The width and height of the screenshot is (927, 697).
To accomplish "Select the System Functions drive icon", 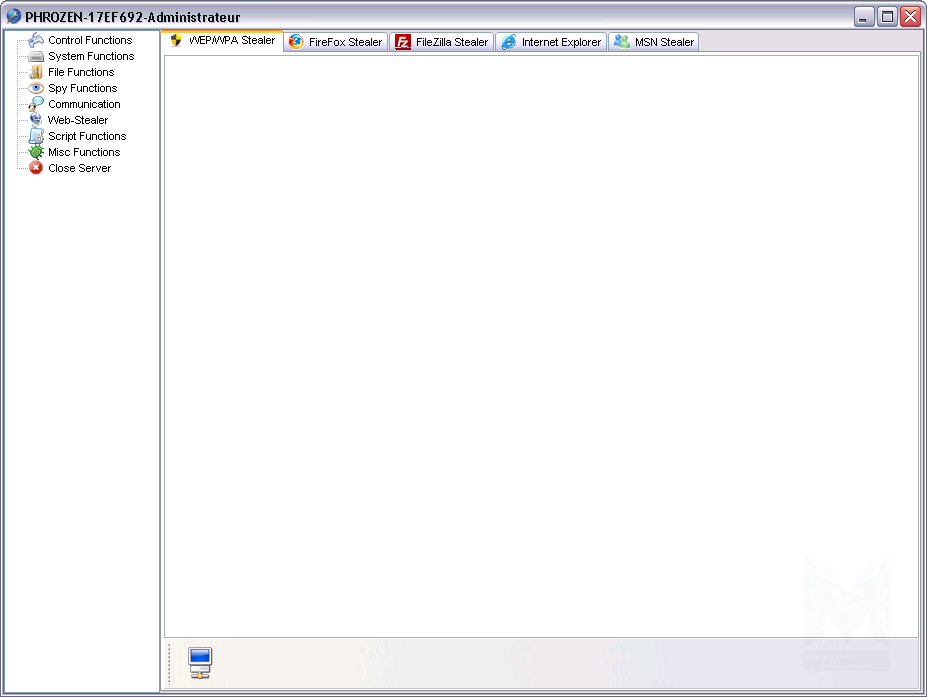I will 36,56.
